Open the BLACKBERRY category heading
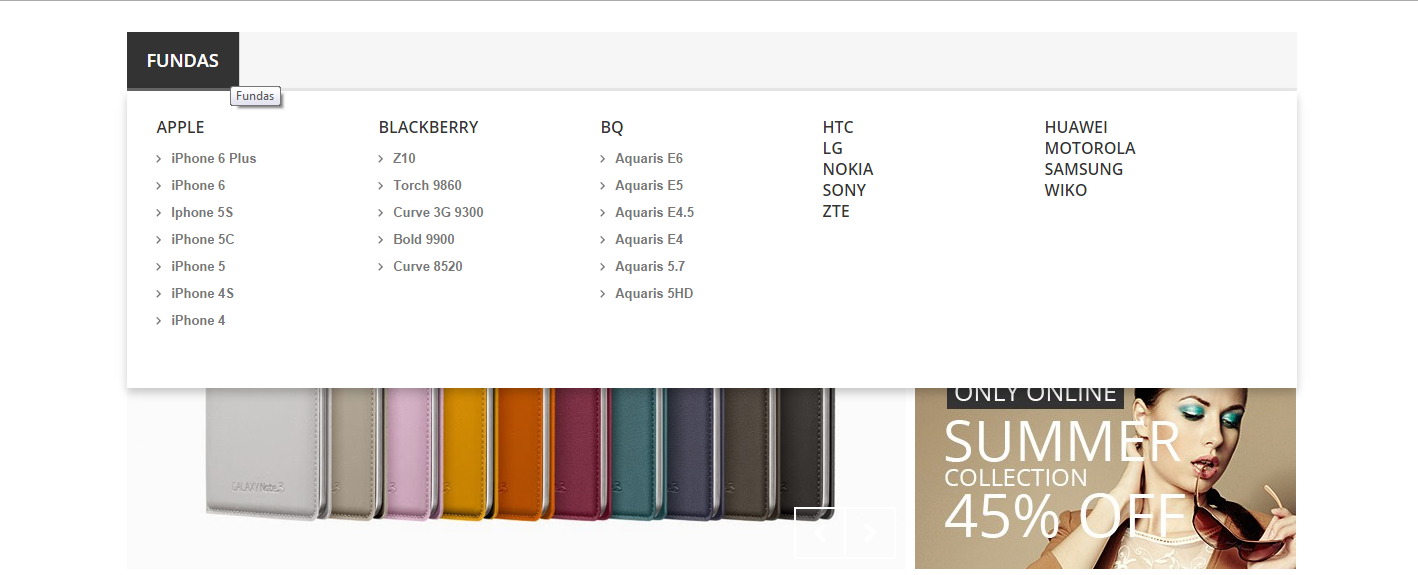The width and height of the screenshot is (1418, 575). point(429,127)
